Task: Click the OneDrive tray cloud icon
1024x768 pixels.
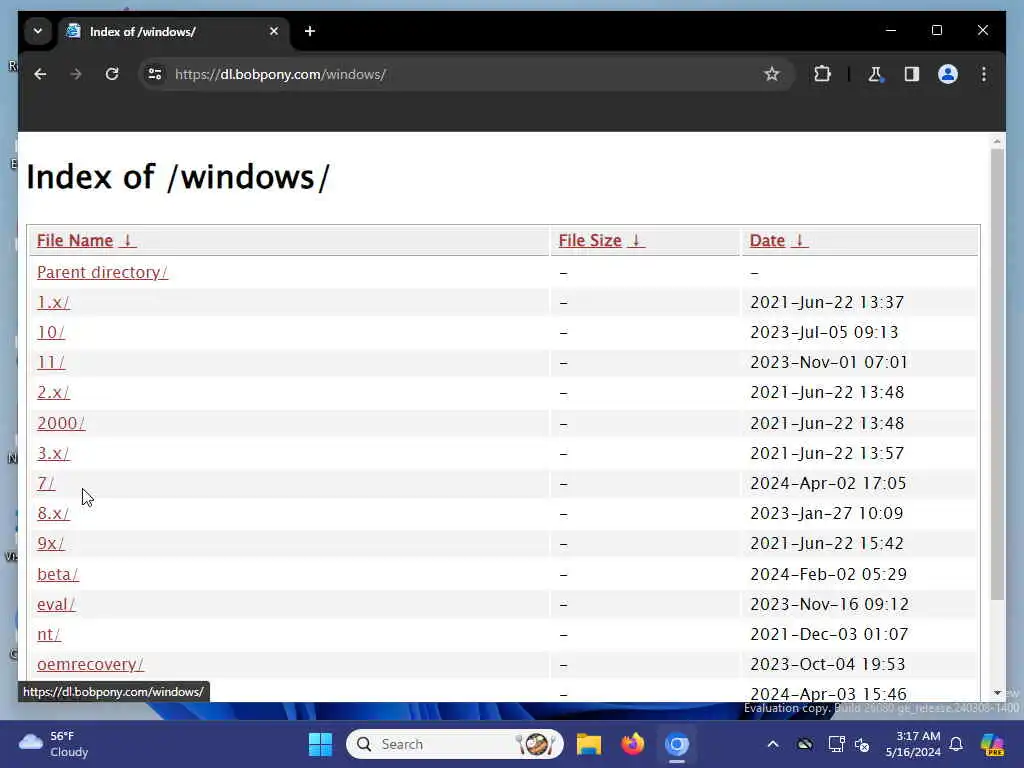Action: point(805,744)
